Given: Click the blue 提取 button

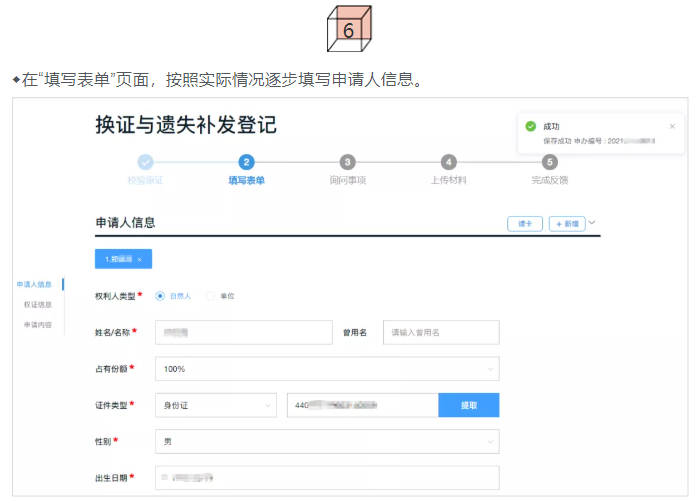Looking at the screenshot, I should tap(468, 405).
